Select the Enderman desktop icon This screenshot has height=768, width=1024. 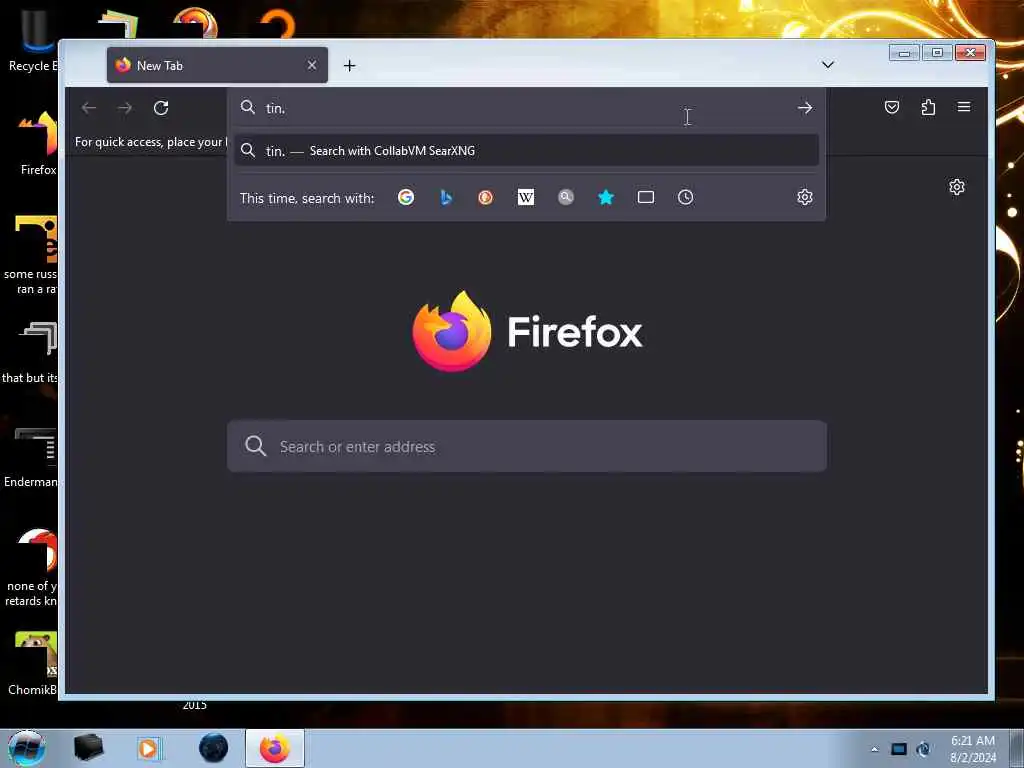click(31, 458)
